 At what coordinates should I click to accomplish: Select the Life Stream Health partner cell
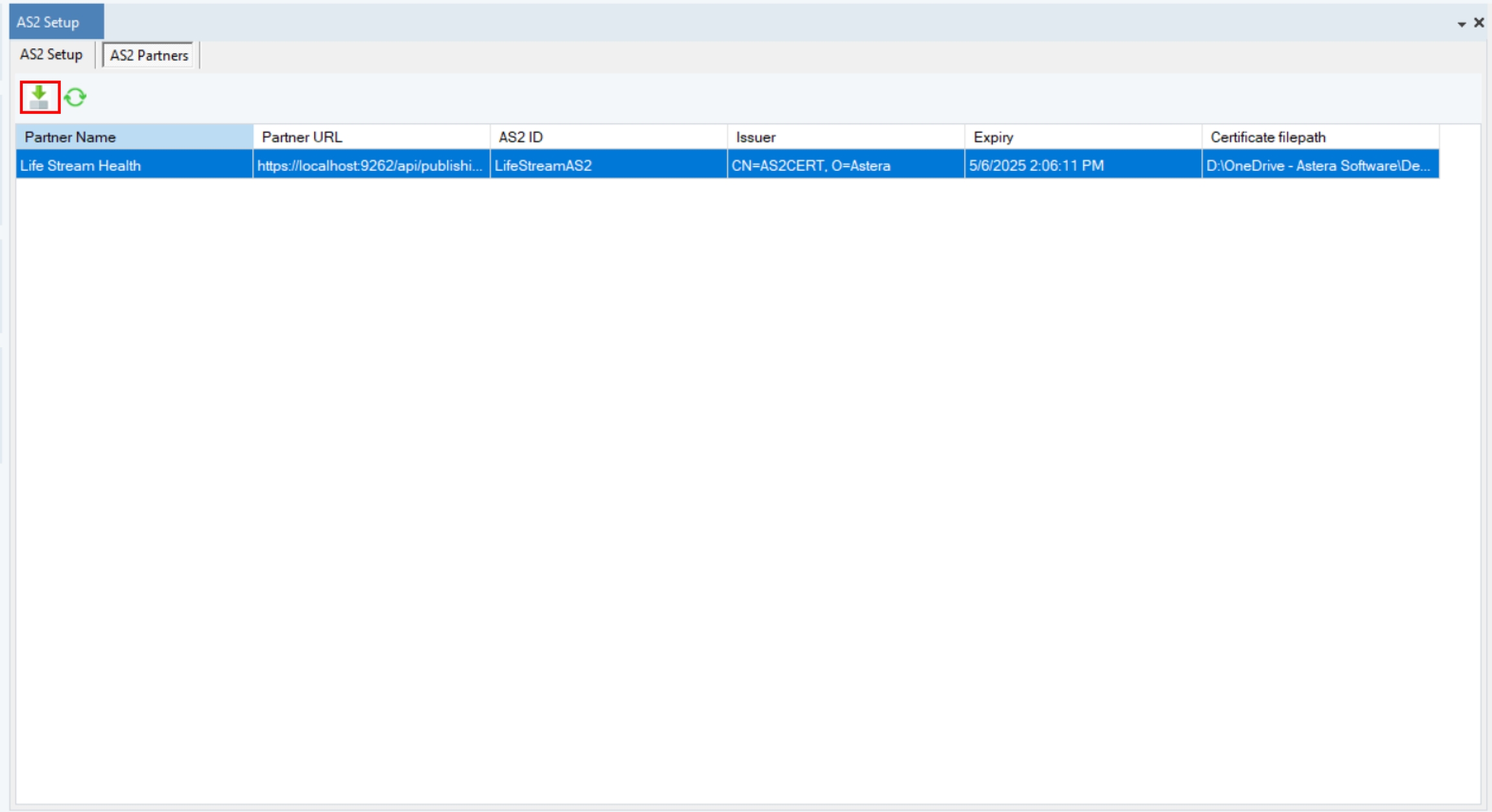(x=134, y=166)
